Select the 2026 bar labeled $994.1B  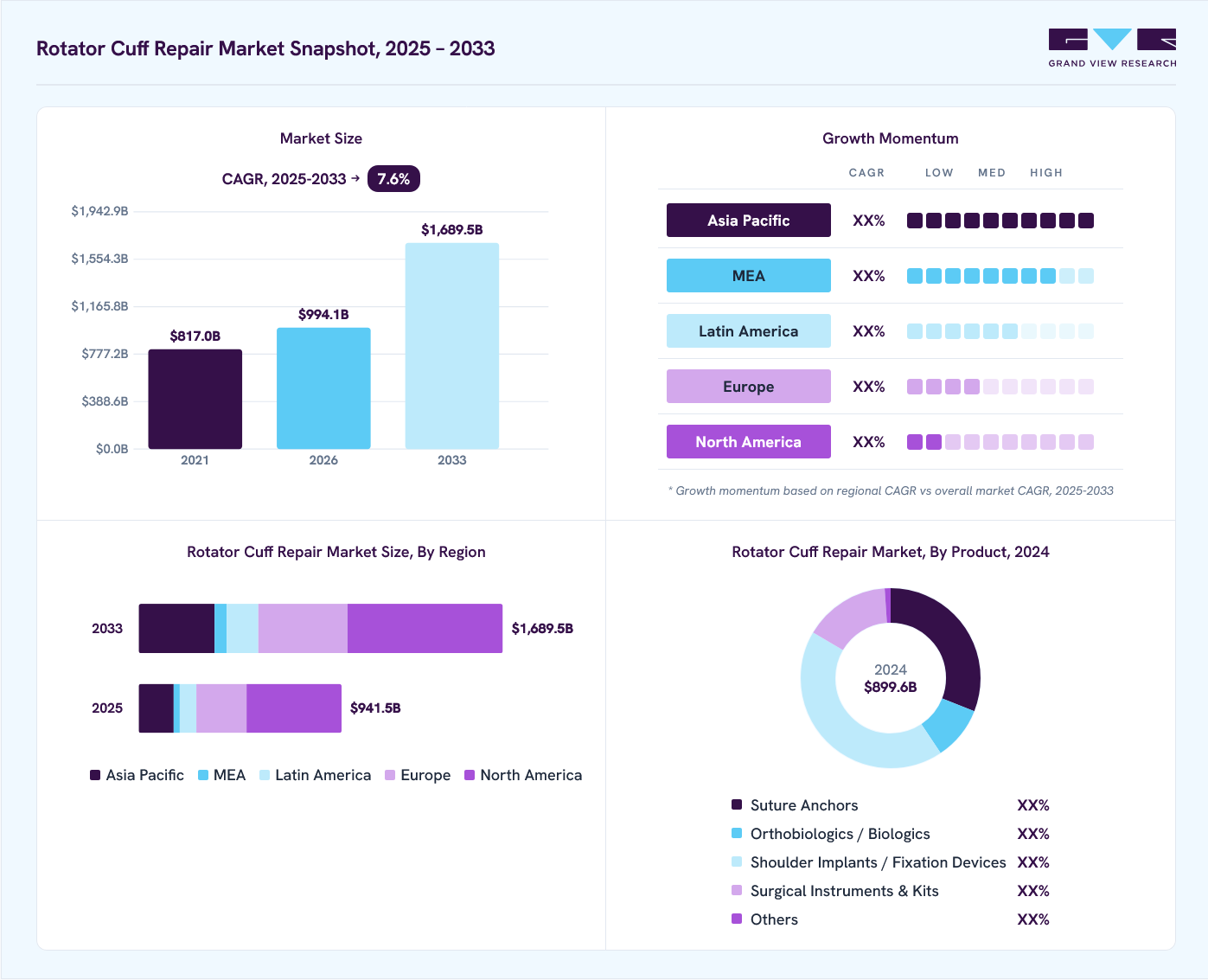pyautogui.click(x=323, y=388)
